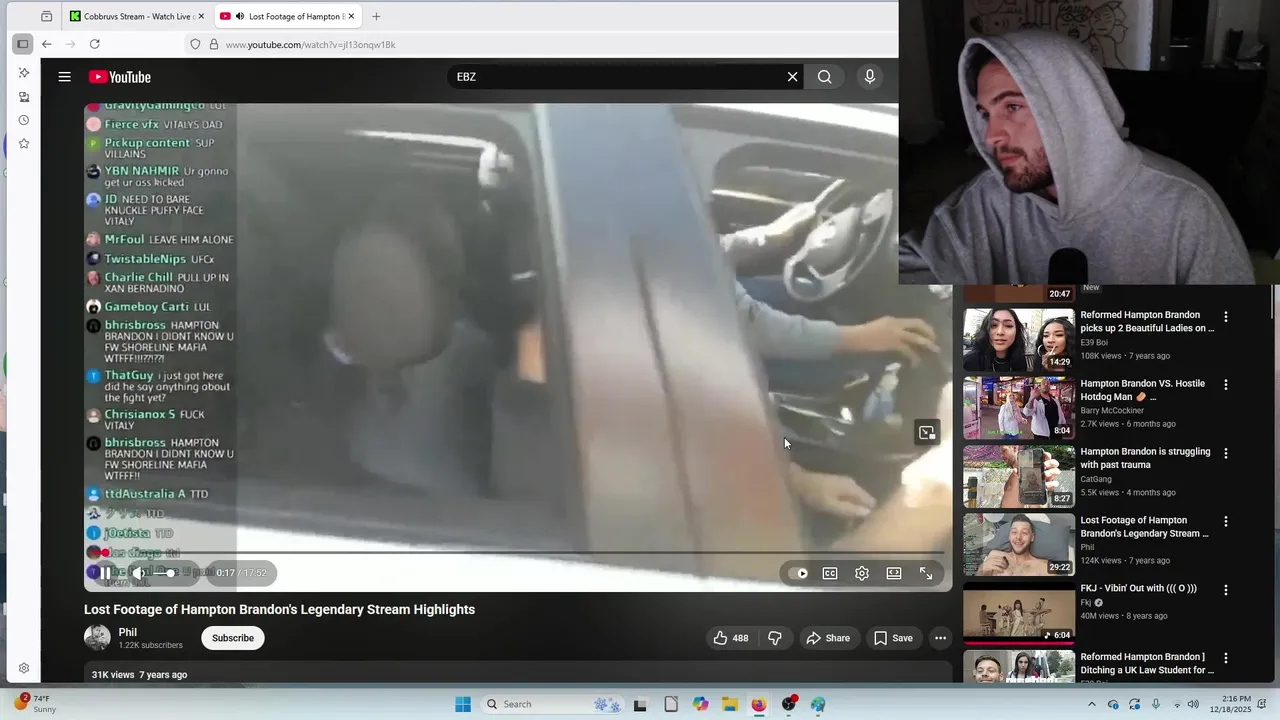This screenshot has width=1280, height=720.
Task: Open a new browser tab
Action: pos(376,16)
